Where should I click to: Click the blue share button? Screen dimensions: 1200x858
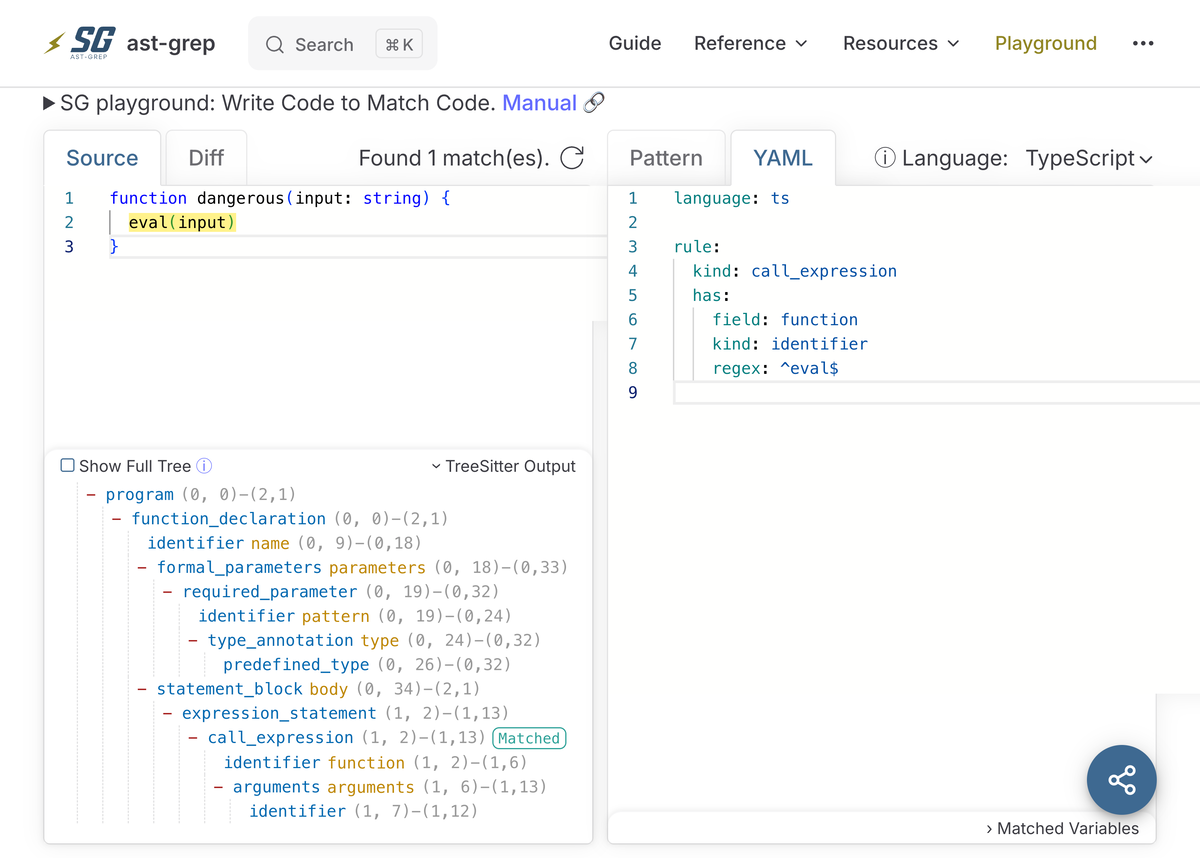click(x=1122, y=780)
